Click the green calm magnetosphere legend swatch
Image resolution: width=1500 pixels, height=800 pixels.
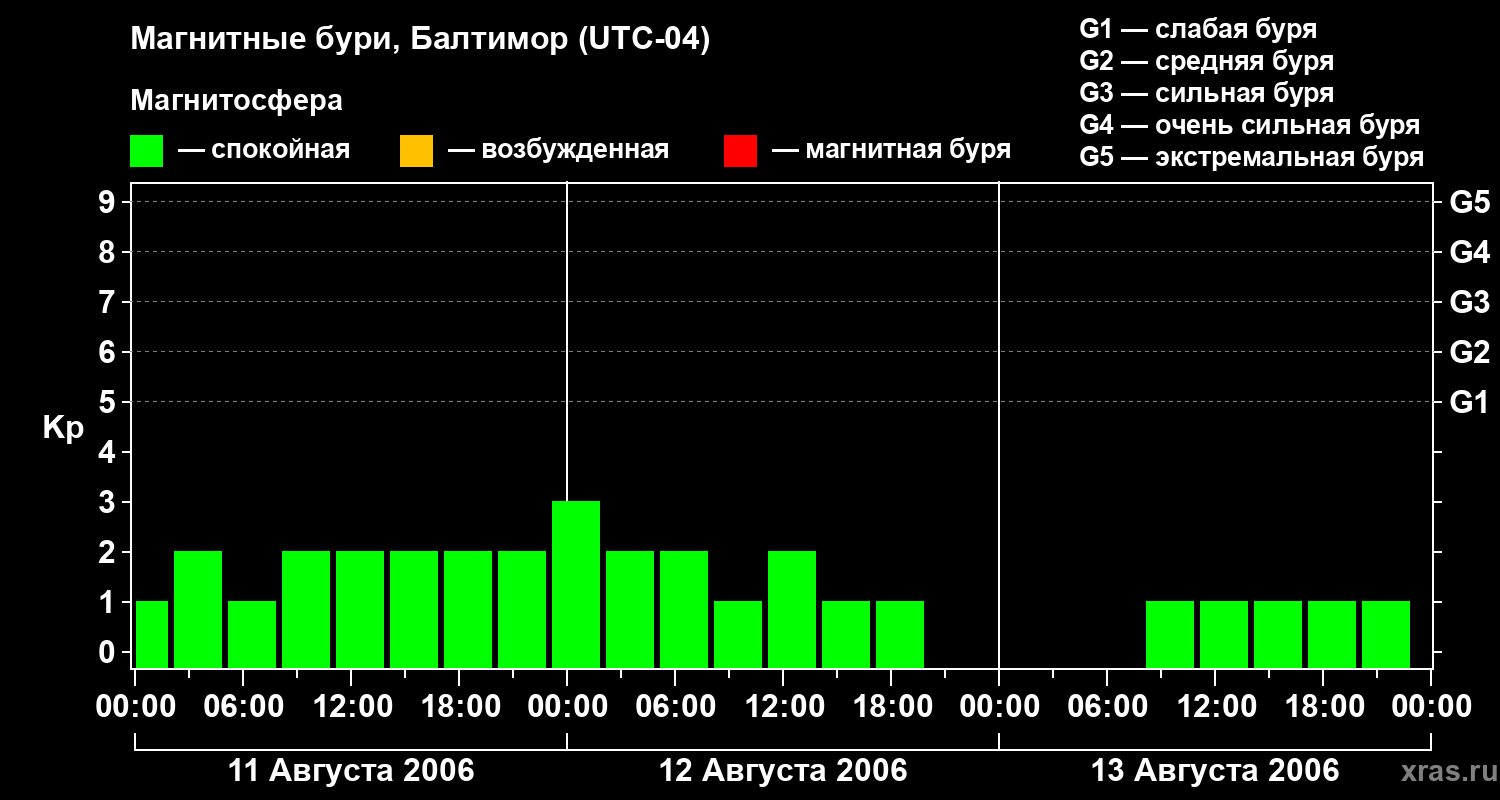pyautogui.click(x=146, y=151)
